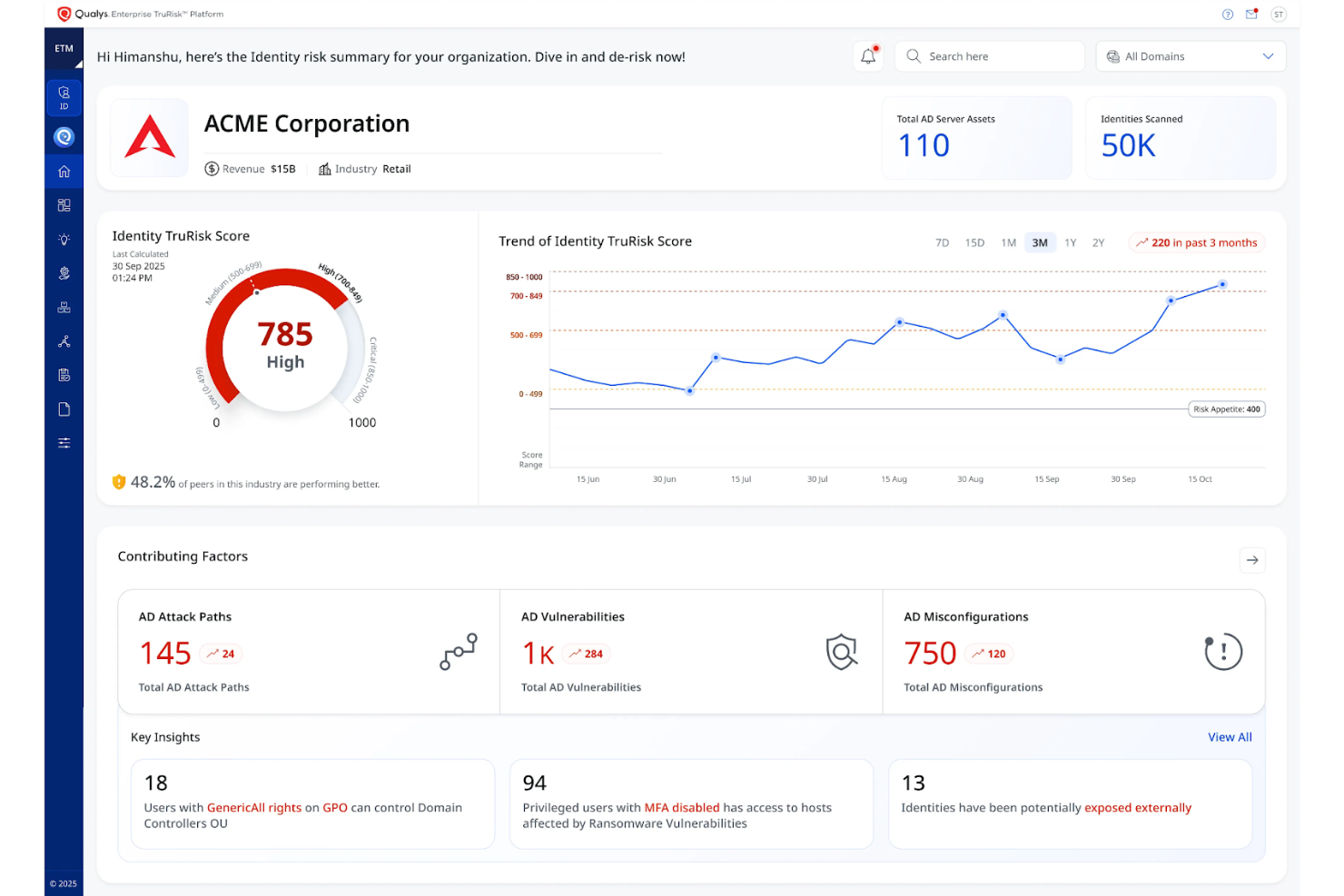Click the notification bell with red badge

pyautogui.click(x=868, y=55)
